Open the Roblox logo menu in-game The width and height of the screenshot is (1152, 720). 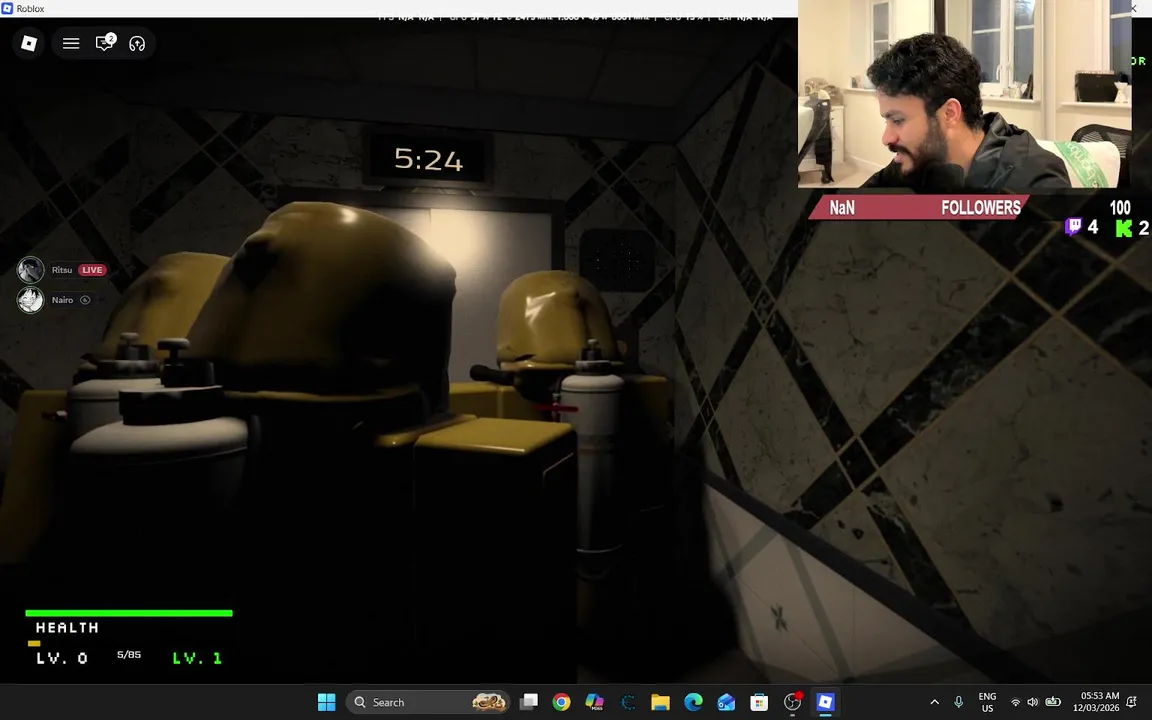(29, 43)
